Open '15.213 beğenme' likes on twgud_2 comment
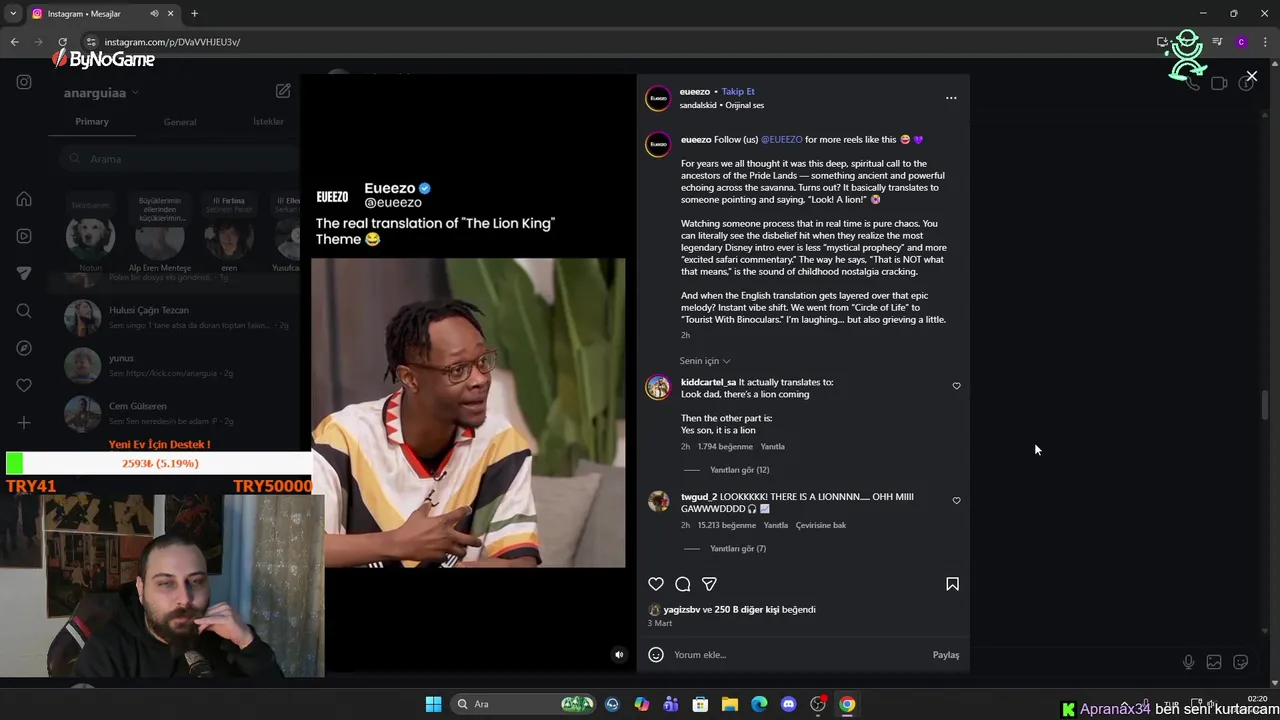Screen dimensions: 1280x720 point(725,525)
